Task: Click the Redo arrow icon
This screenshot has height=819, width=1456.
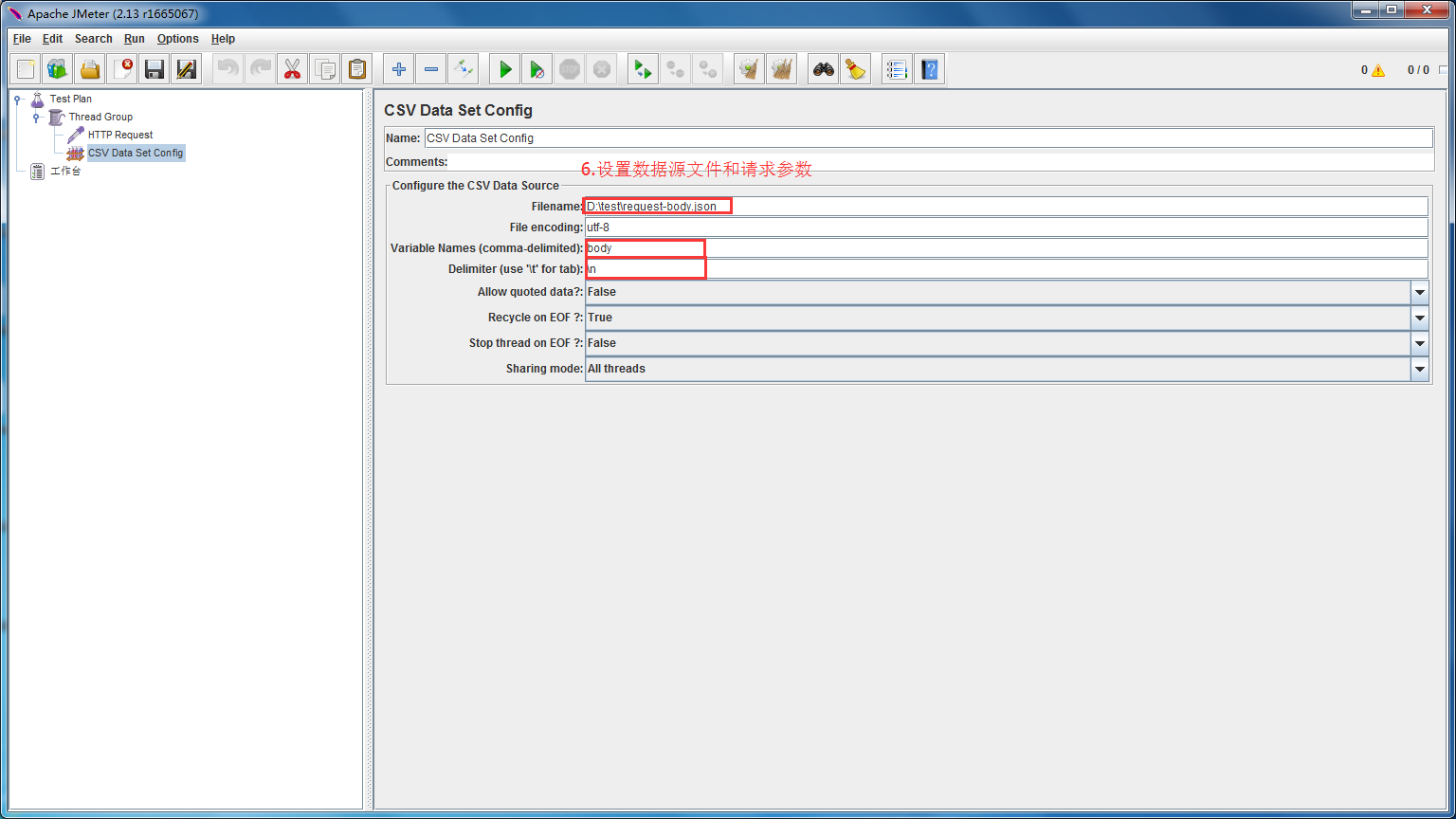Action: coord(261,69)
